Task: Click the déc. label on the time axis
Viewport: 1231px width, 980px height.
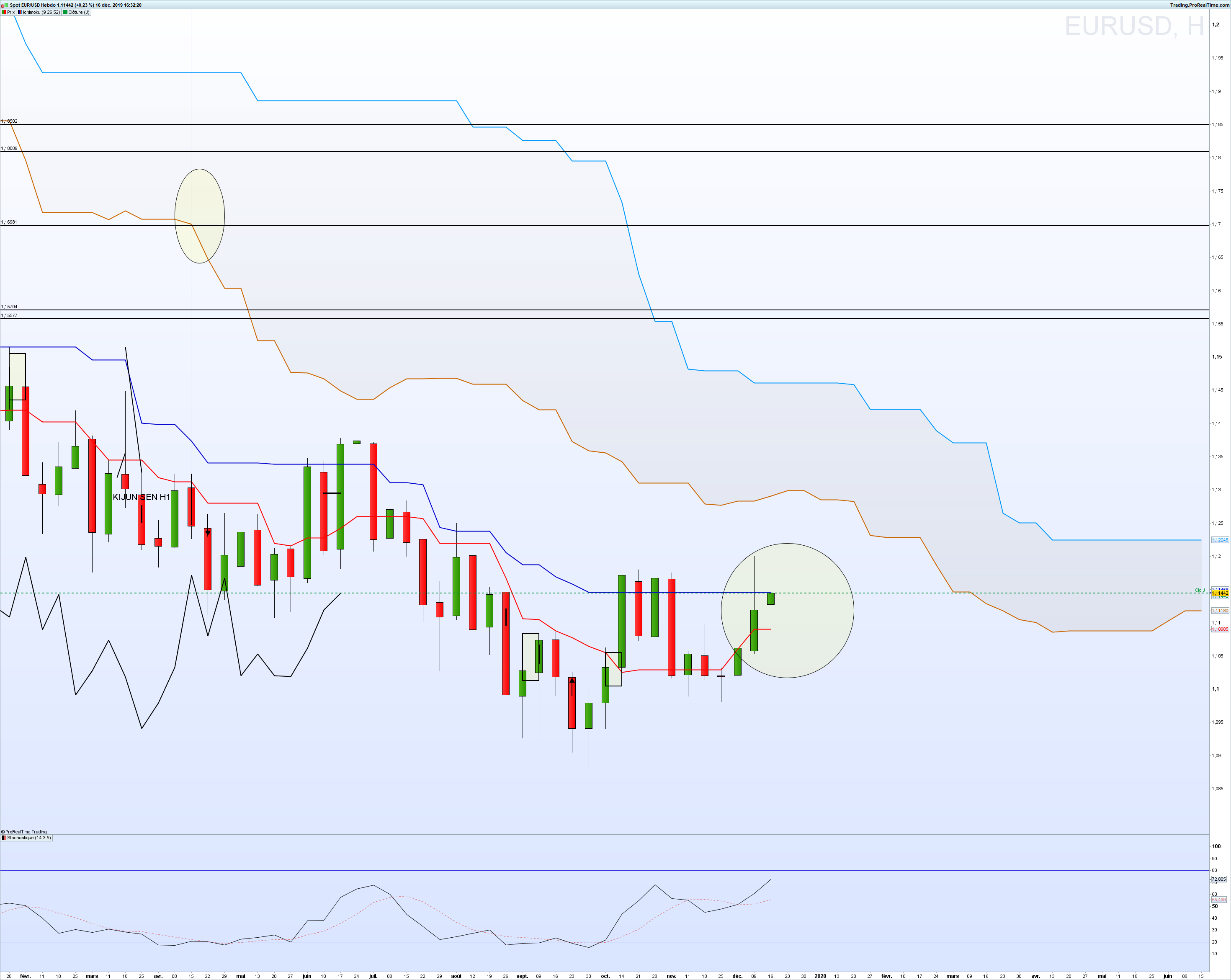Action: click(737, 976)
